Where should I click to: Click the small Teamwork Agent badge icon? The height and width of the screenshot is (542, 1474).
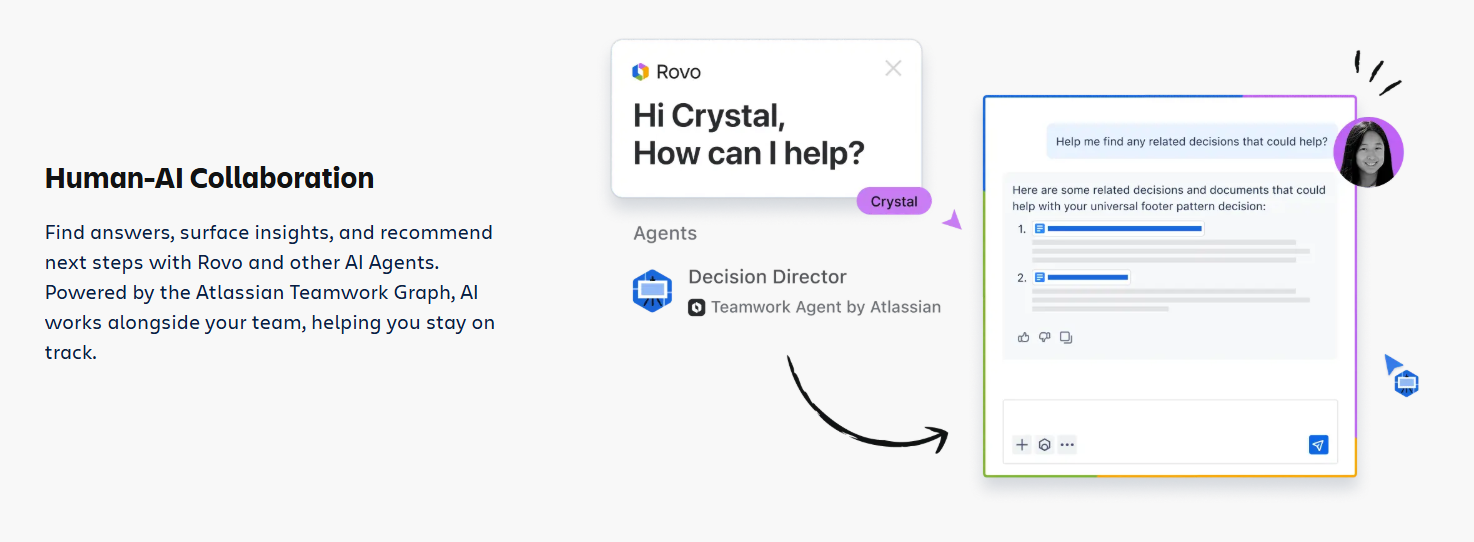click(x=697, y=308)
